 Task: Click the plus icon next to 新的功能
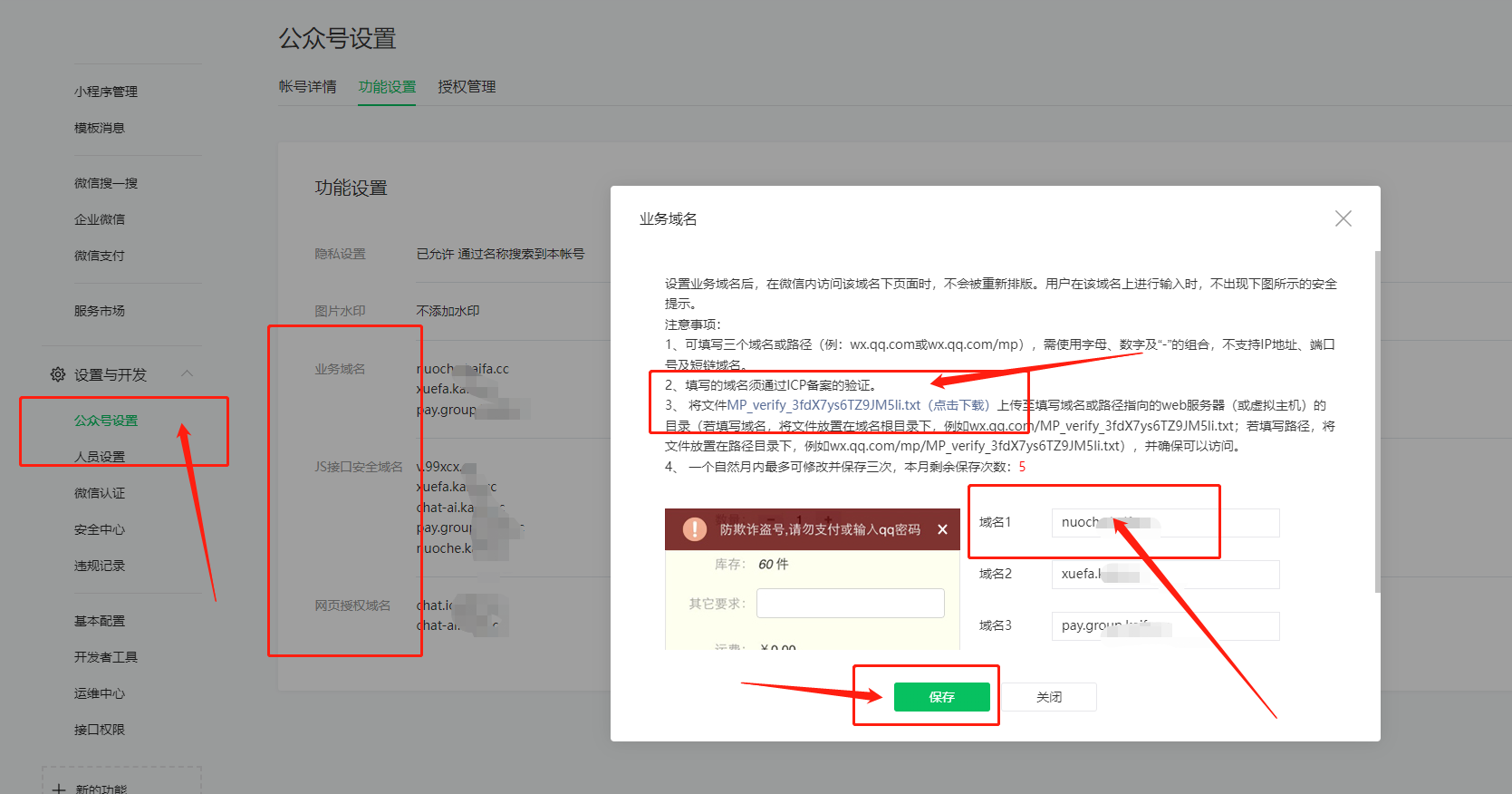click(59, 789)
